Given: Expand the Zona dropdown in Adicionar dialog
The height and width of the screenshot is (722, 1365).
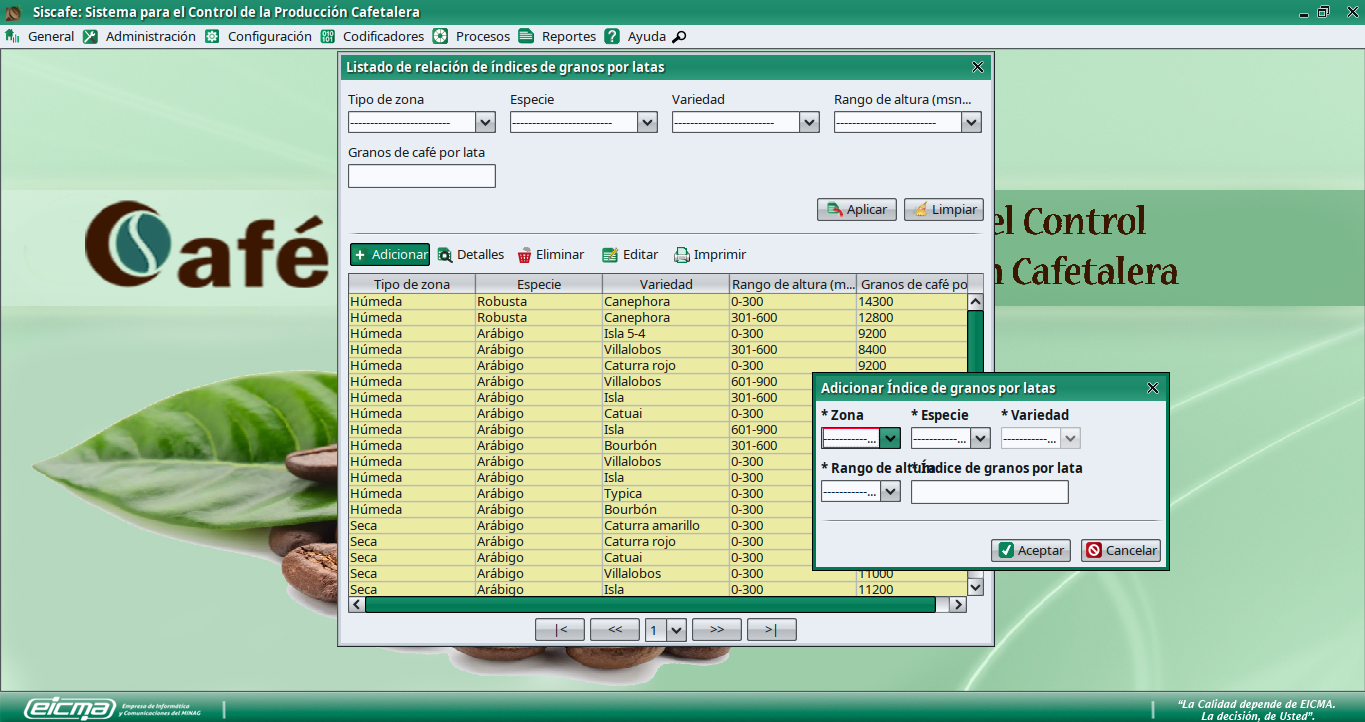Looking at the screenshot, I should [x=890, y=438].
